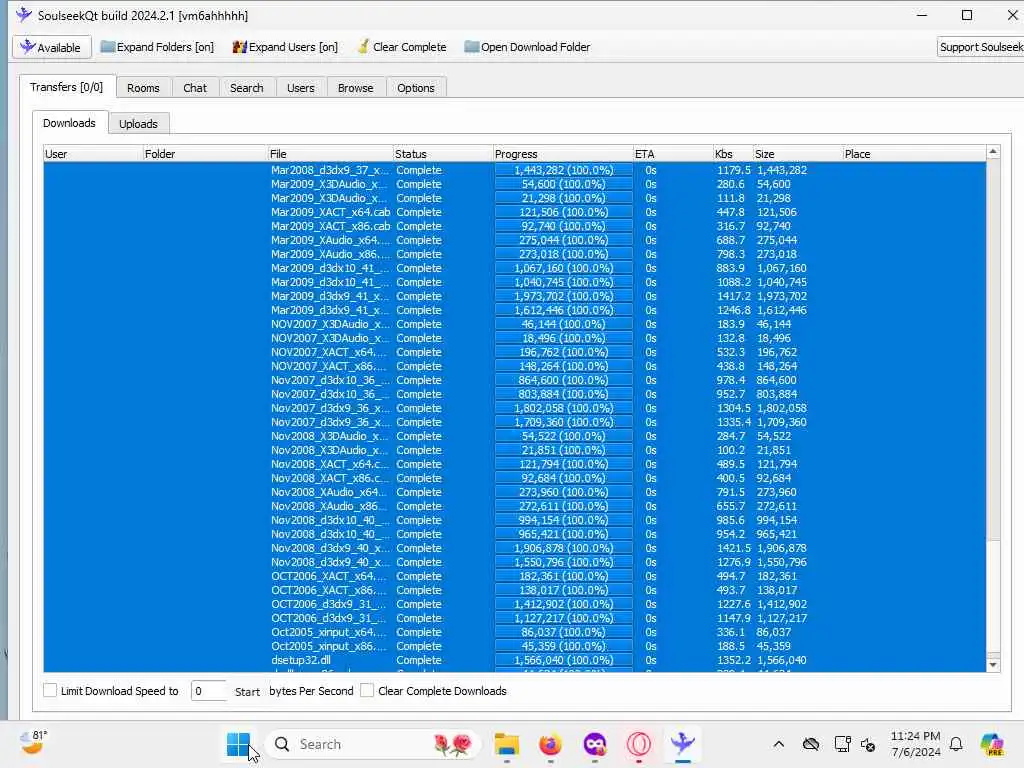Sort by the User column header

coord(93,154)
